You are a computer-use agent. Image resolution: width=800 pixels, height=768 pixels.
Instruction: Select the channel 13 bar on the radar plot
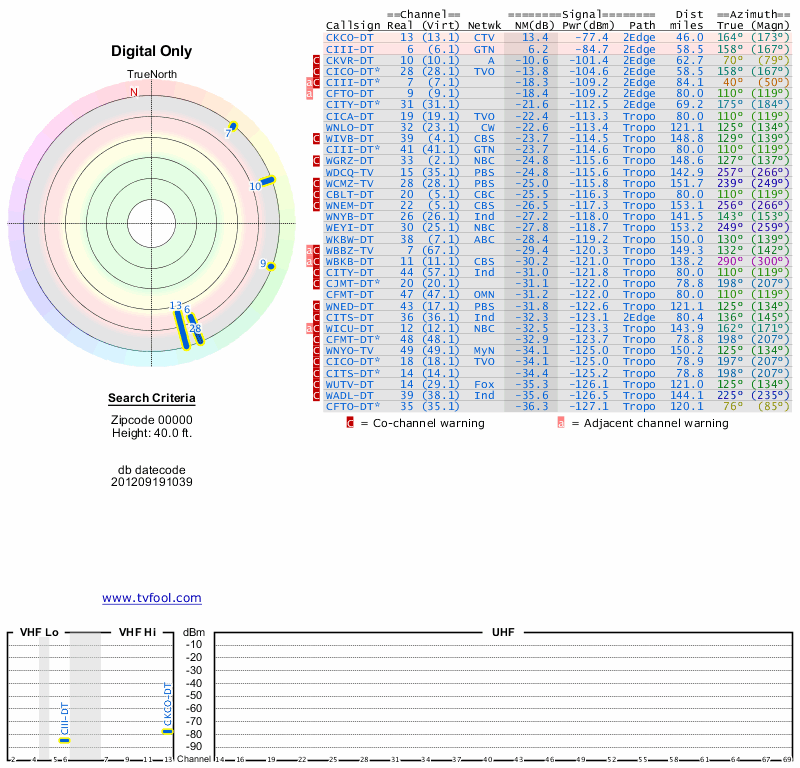point(182,330)
